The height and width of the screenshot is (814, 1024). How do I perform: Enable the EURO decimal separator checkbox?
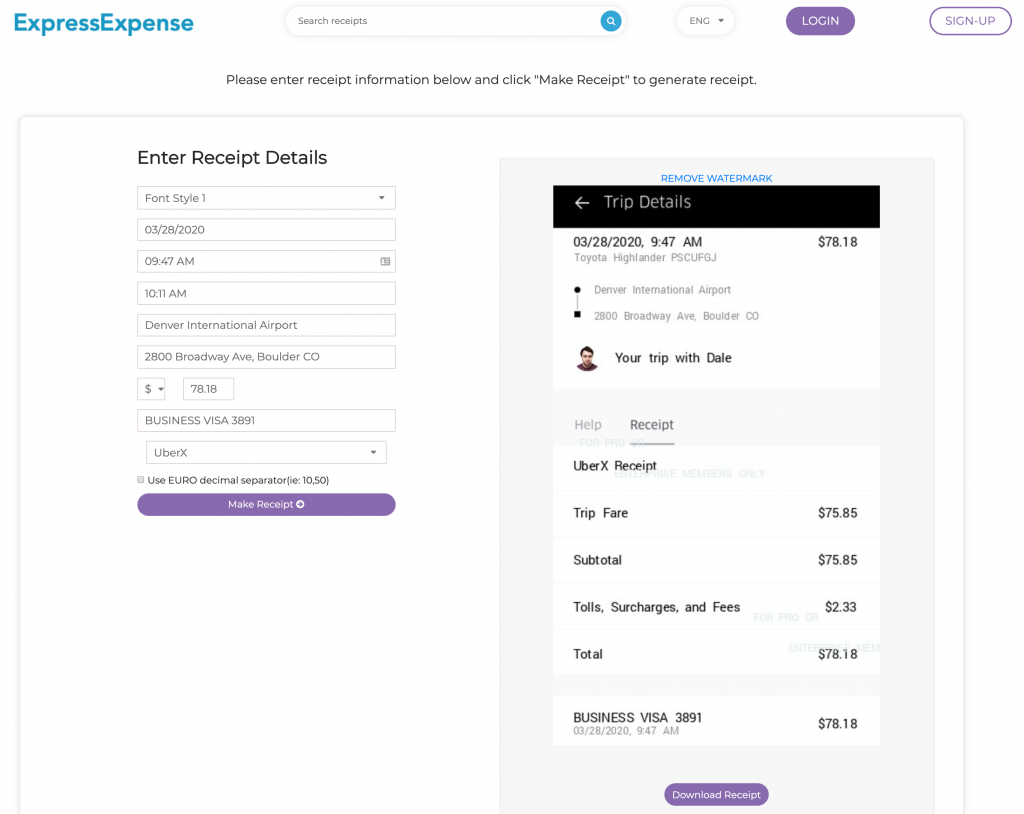coord(141,479)
